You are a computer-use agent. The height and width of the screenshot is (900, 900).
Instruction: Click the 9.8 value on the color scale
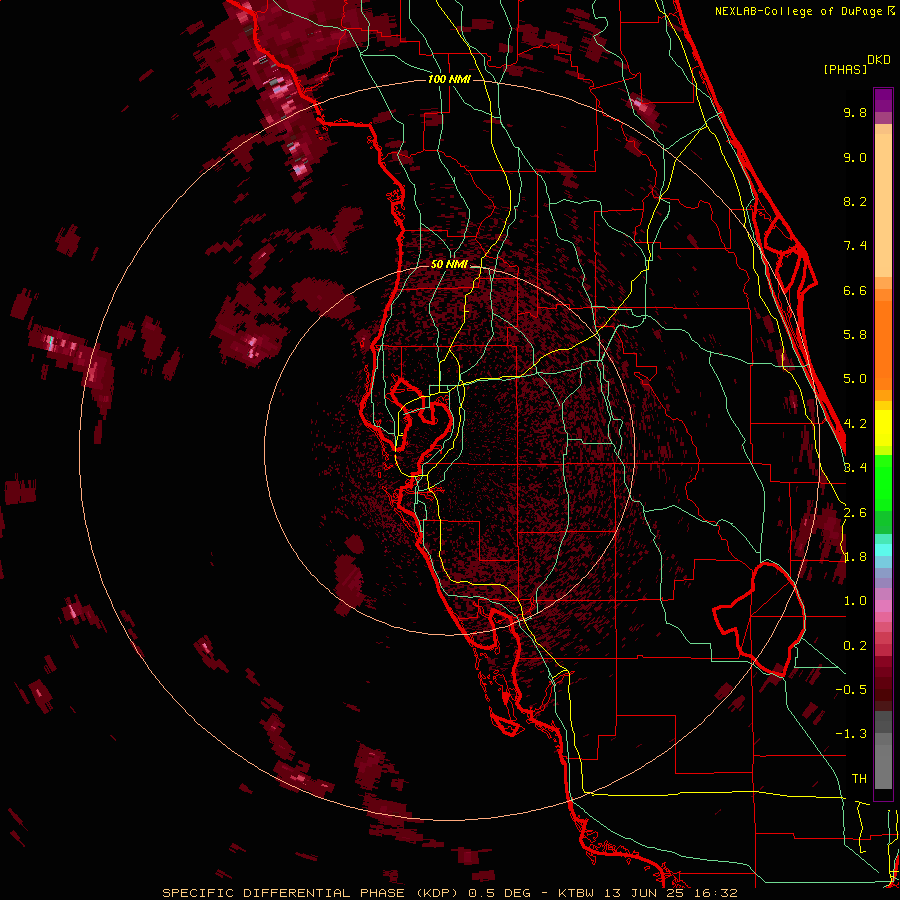click(855, 112)
